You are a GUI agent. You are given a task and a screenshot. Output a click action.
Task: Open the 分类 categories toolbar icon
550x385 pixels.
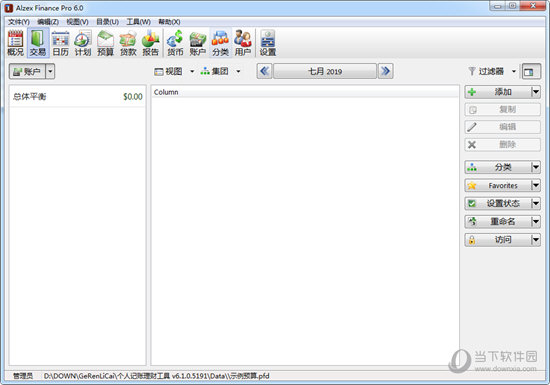pyautogui.click(x=220, y=43)
